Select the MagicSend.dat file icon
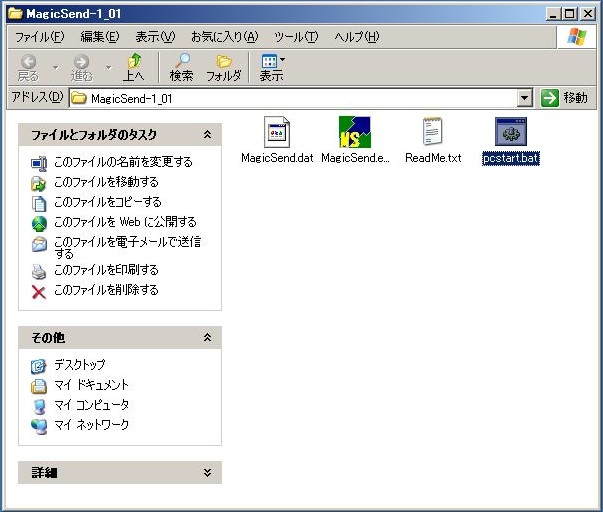Screen dimensions: 603x512 pyautogui.click(x=277, y=132)
